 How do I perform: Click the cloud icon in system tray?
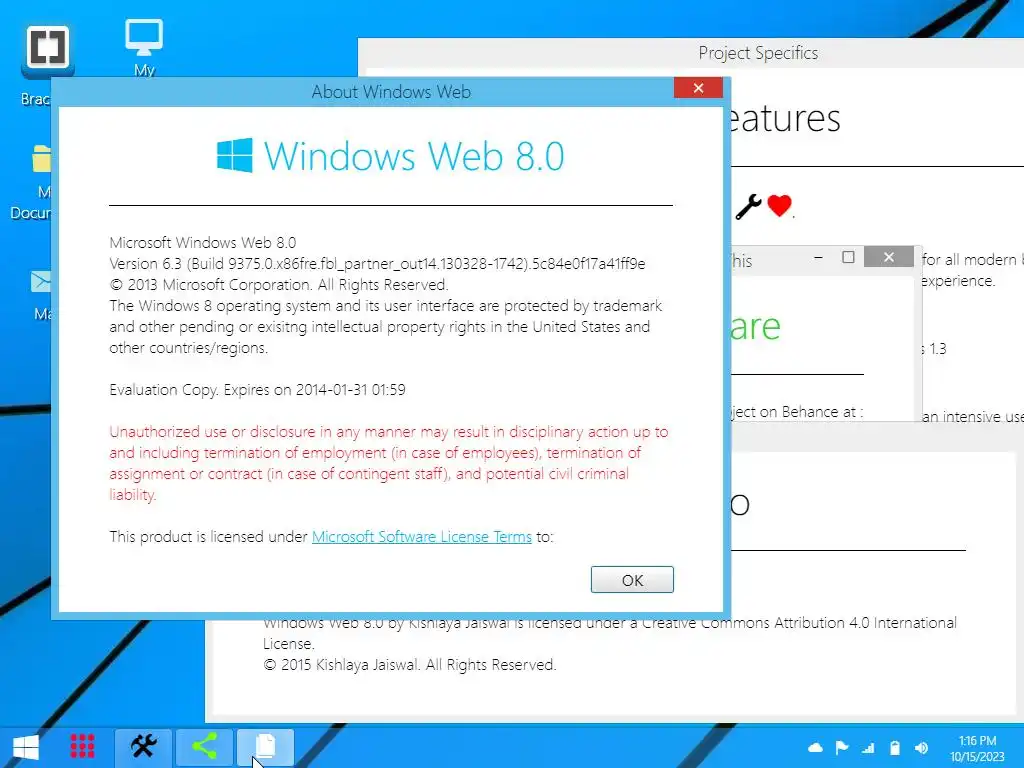pyautogui.click(x=815, y=748)
